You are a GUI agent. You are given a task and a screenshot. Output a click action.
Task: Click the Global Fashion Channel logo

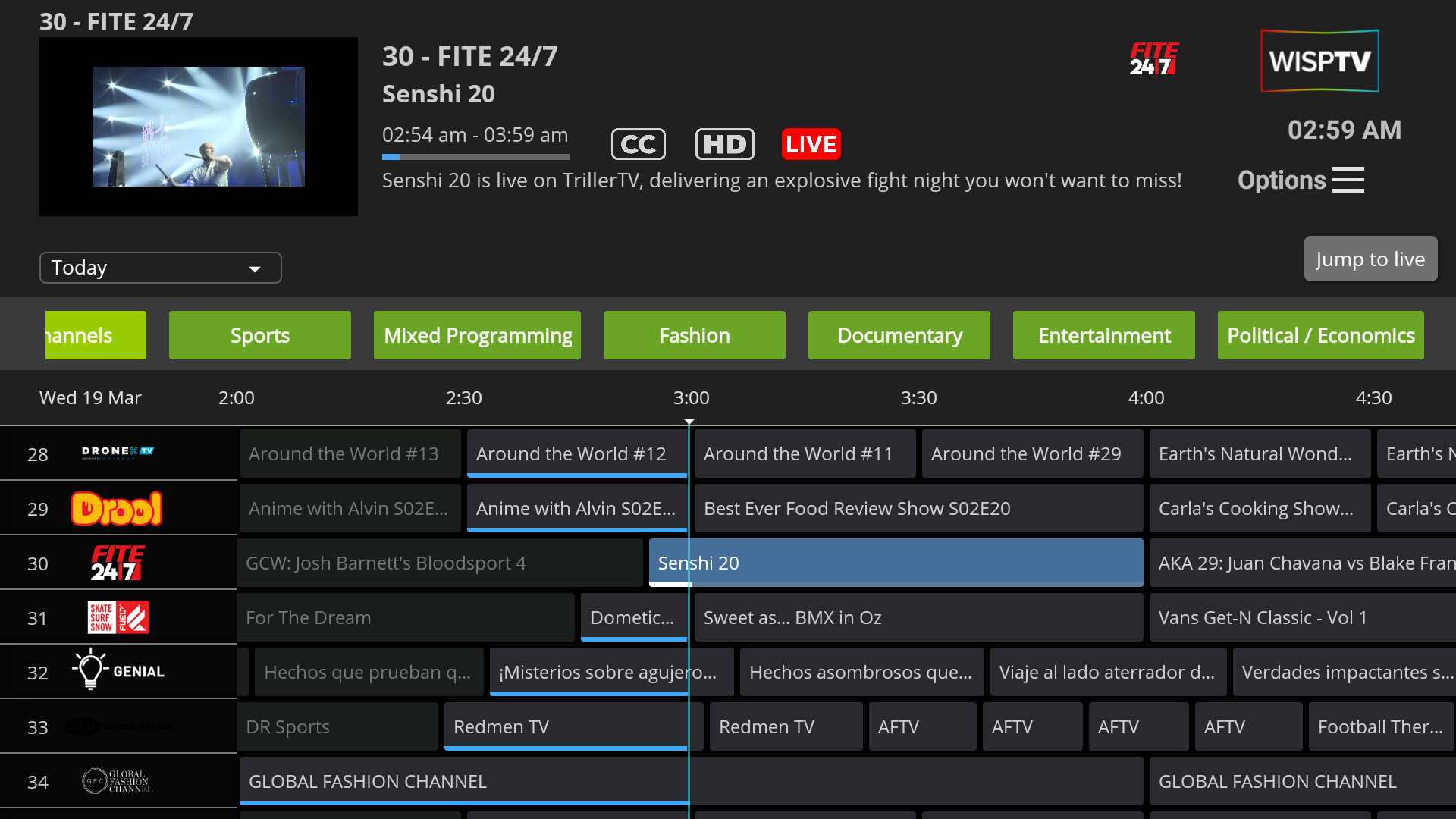[118, 781]
